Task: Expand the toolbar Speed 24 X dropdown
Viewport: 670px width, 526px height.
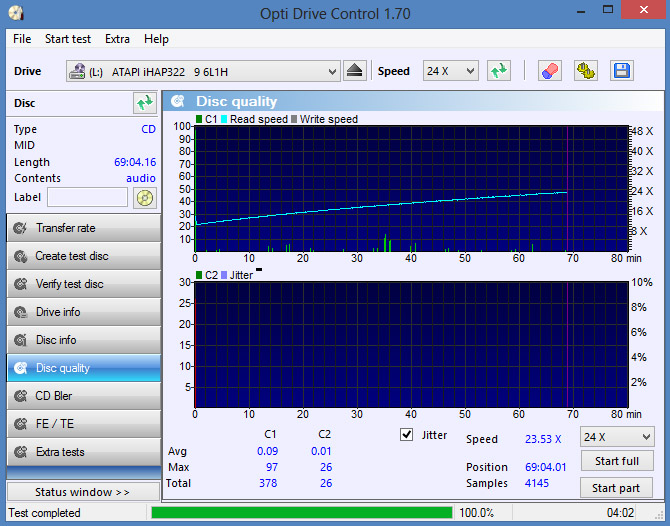Action: 450,71
